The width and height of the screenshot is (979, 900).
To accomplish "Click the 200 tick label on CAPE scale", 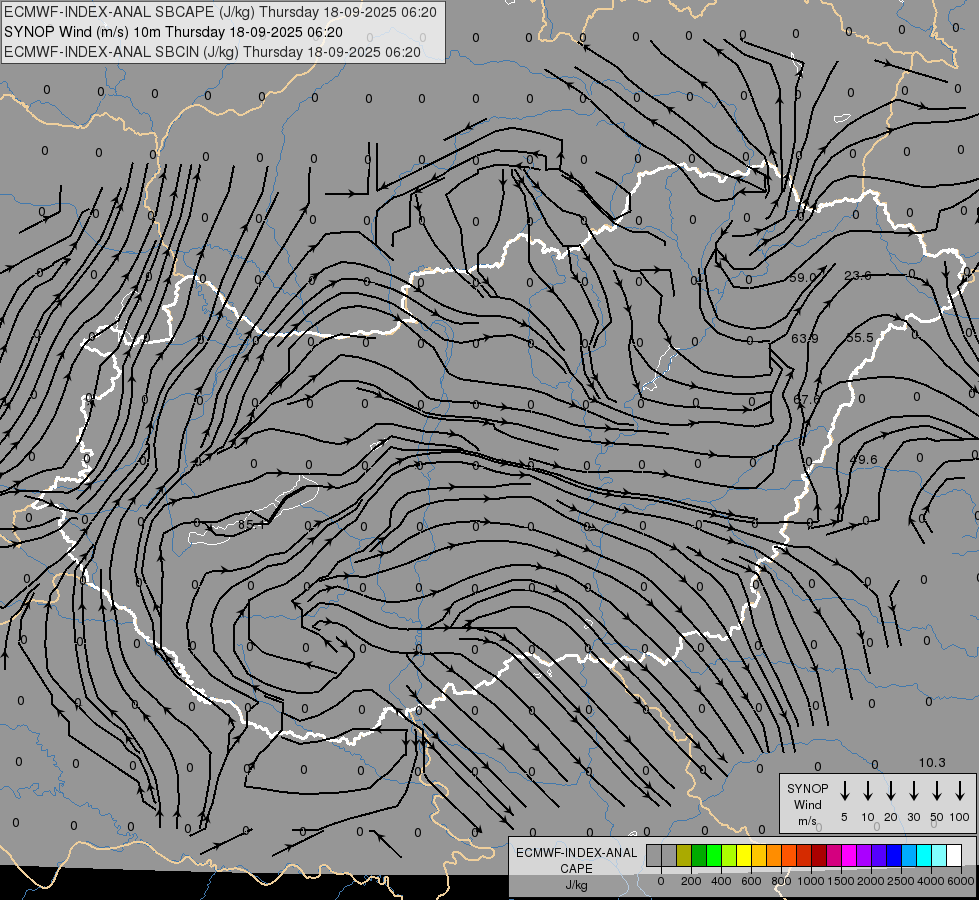I will click(x=691, y=881).
